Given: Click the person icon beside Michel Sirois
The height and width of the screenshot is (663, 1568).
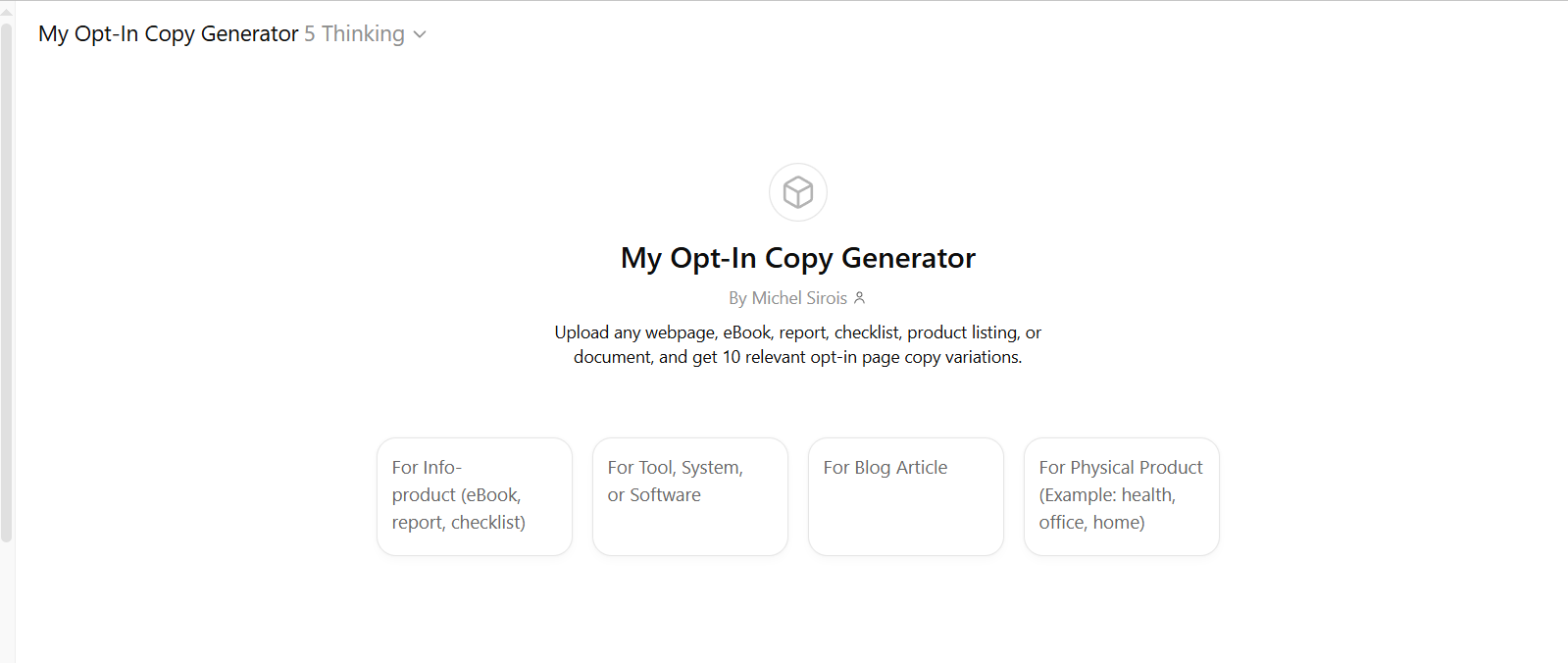Looking at the screenshot, I should [x=859, y=297].
